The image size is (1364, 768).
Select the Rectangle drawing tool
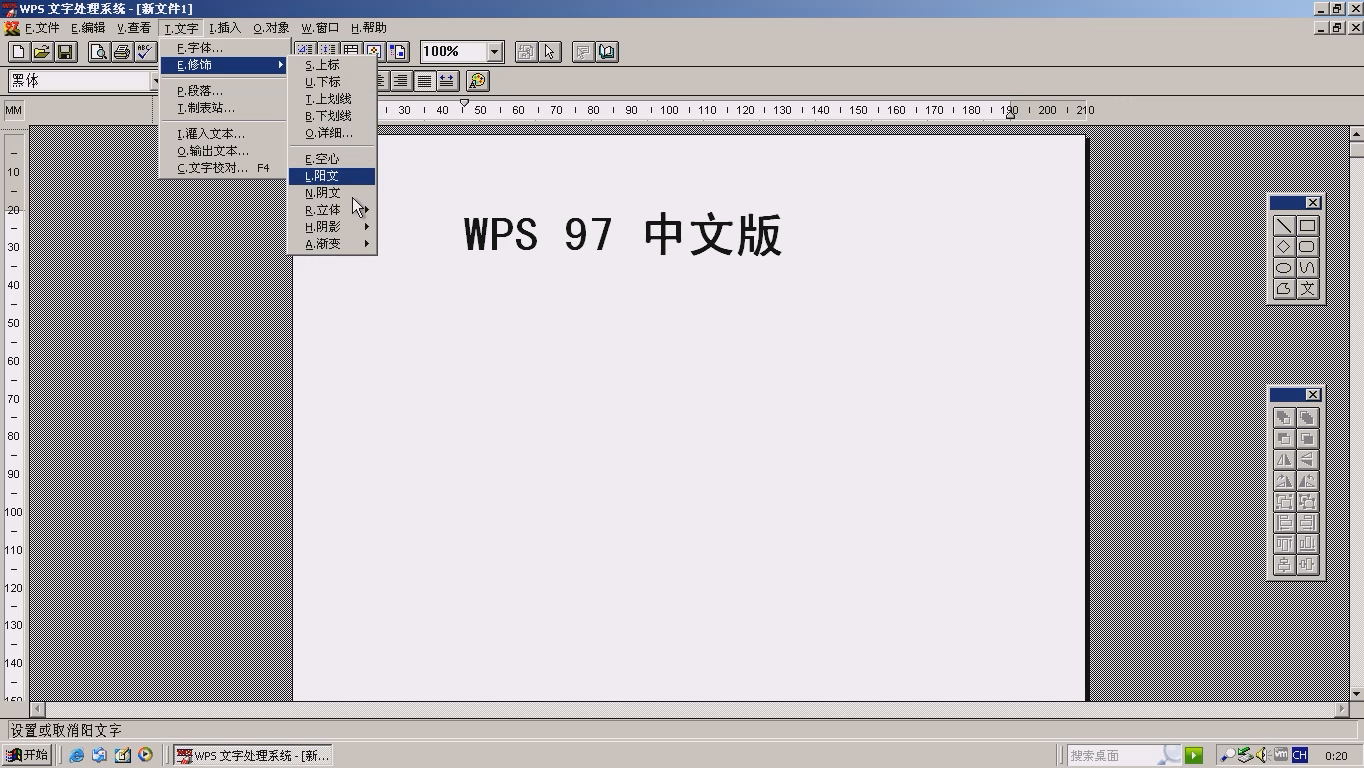tap(1307, 226)
